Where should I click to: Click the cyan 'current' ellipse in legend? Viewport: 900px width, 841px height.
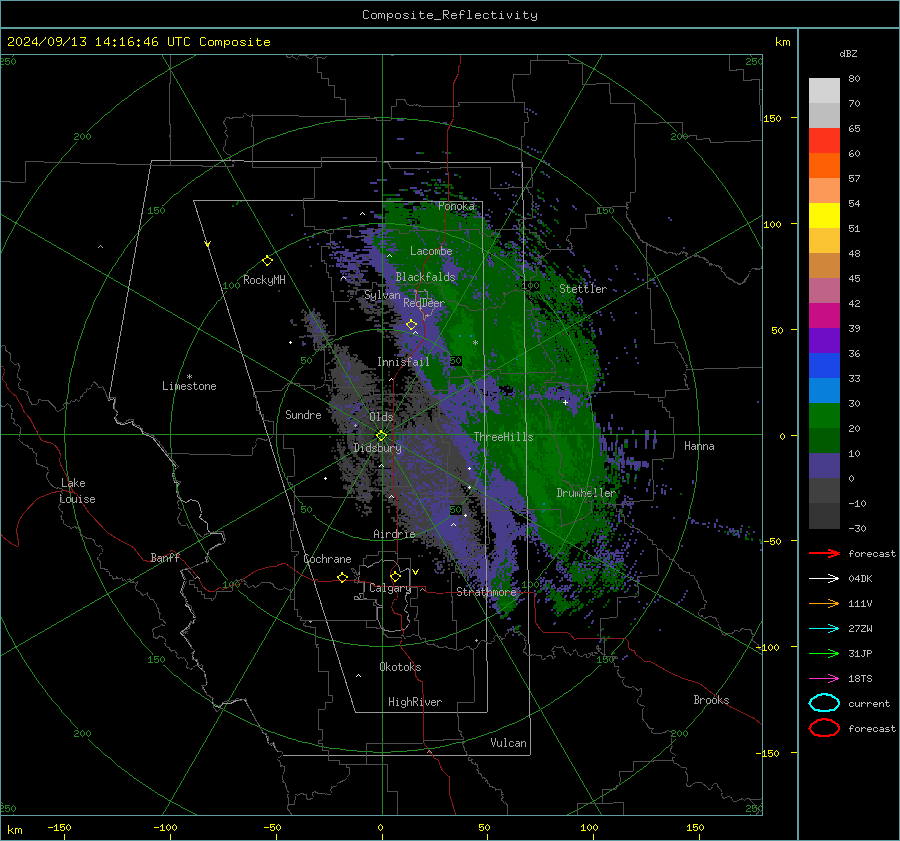(x=824, y=703)
